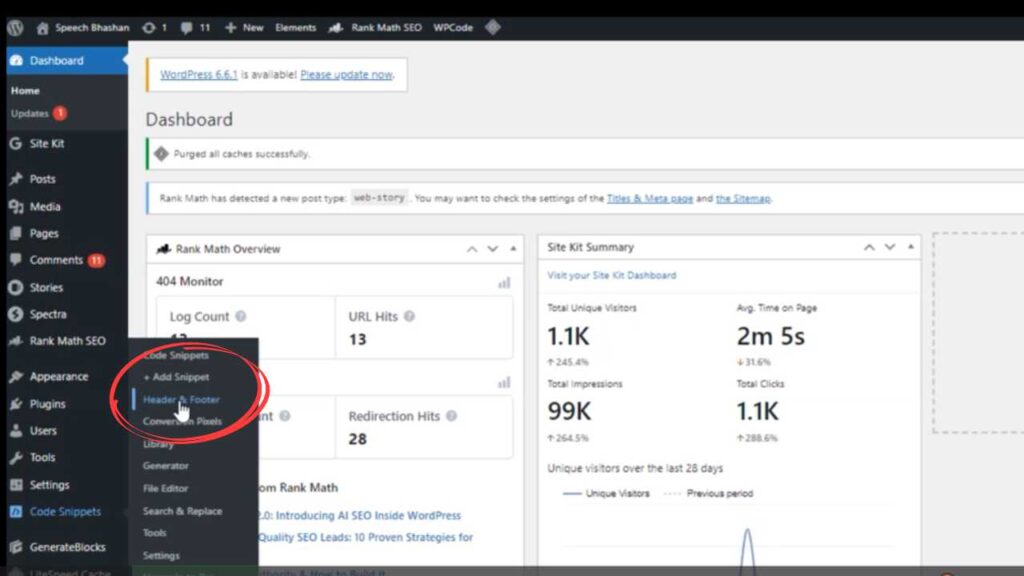Click the Site Kit icon in the sidebar
This screenshot has height=576, width=1024.
[16, 144]
